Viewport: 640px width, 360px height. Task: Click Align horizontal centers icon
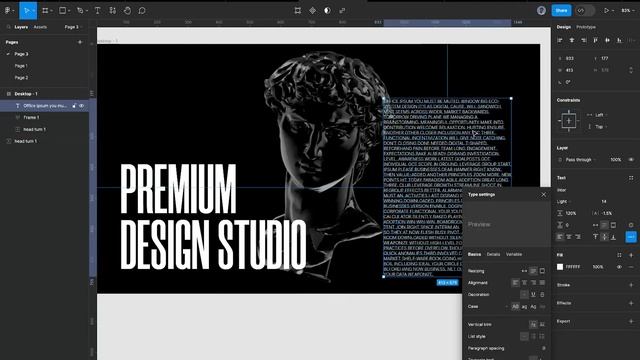pos(572,40)
